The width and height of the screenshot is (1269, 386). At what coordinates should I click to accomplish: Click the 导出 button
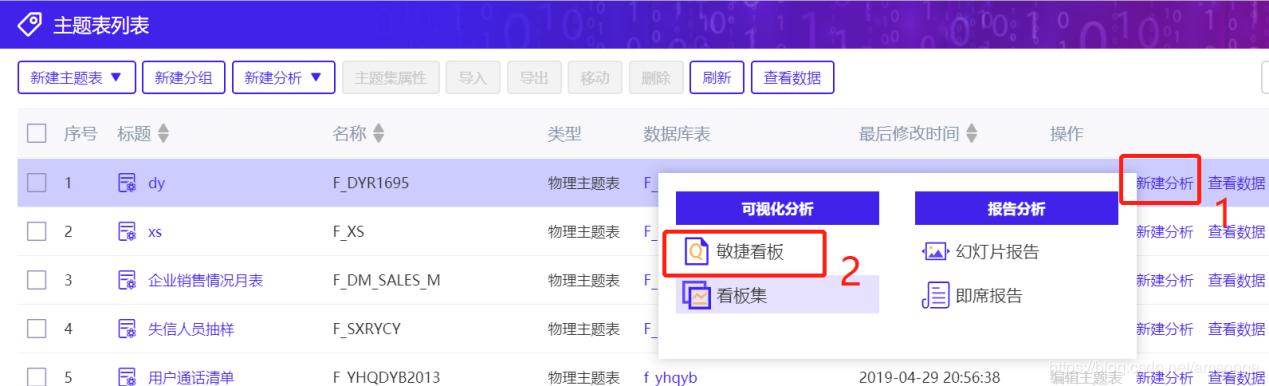(x=534, y=78)
